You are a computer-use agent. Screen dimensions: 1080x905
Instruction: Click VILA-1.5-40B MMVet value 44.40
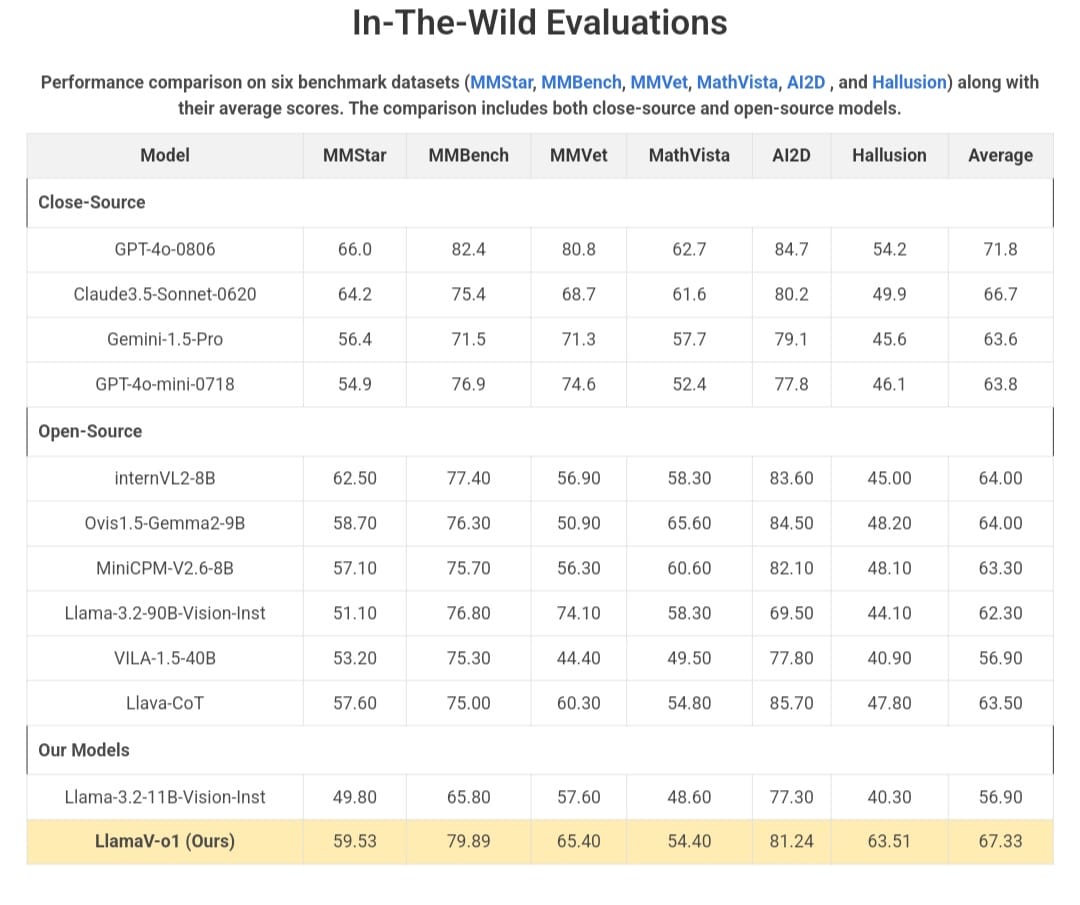coord(579,658)
